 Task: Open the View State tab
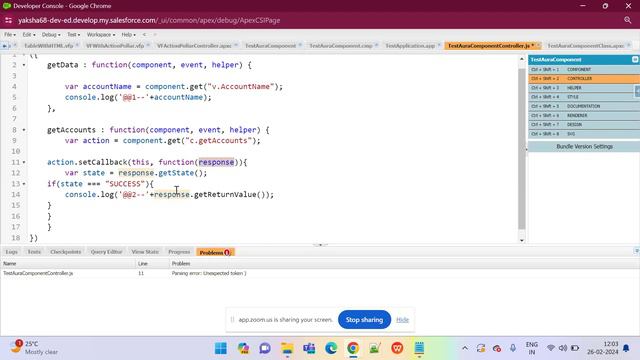[x=145, y=252]
